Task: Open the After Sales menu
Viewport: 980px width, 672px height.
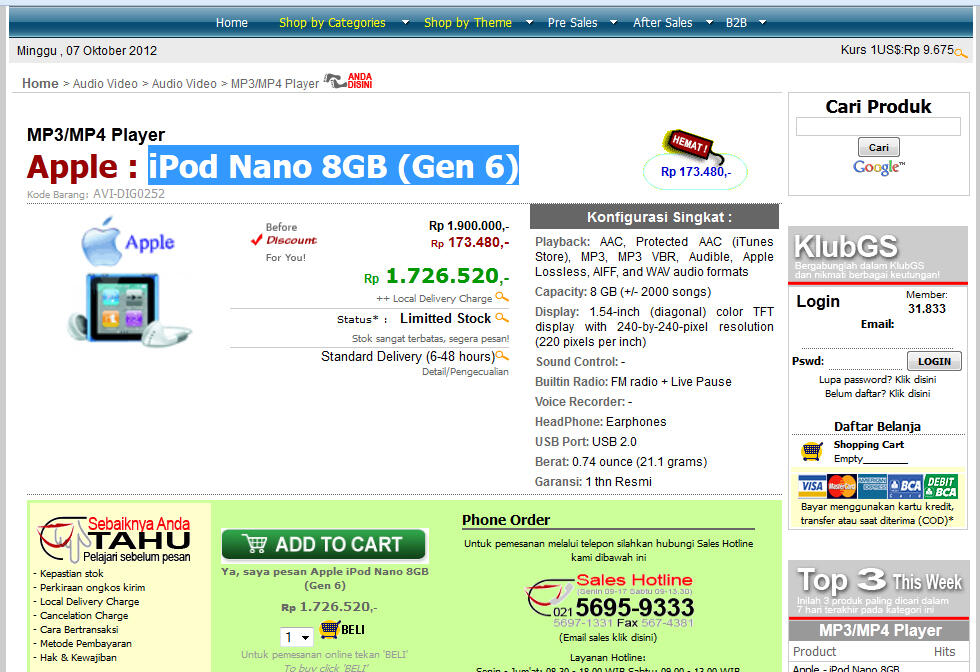Action: tap(662, 23)
